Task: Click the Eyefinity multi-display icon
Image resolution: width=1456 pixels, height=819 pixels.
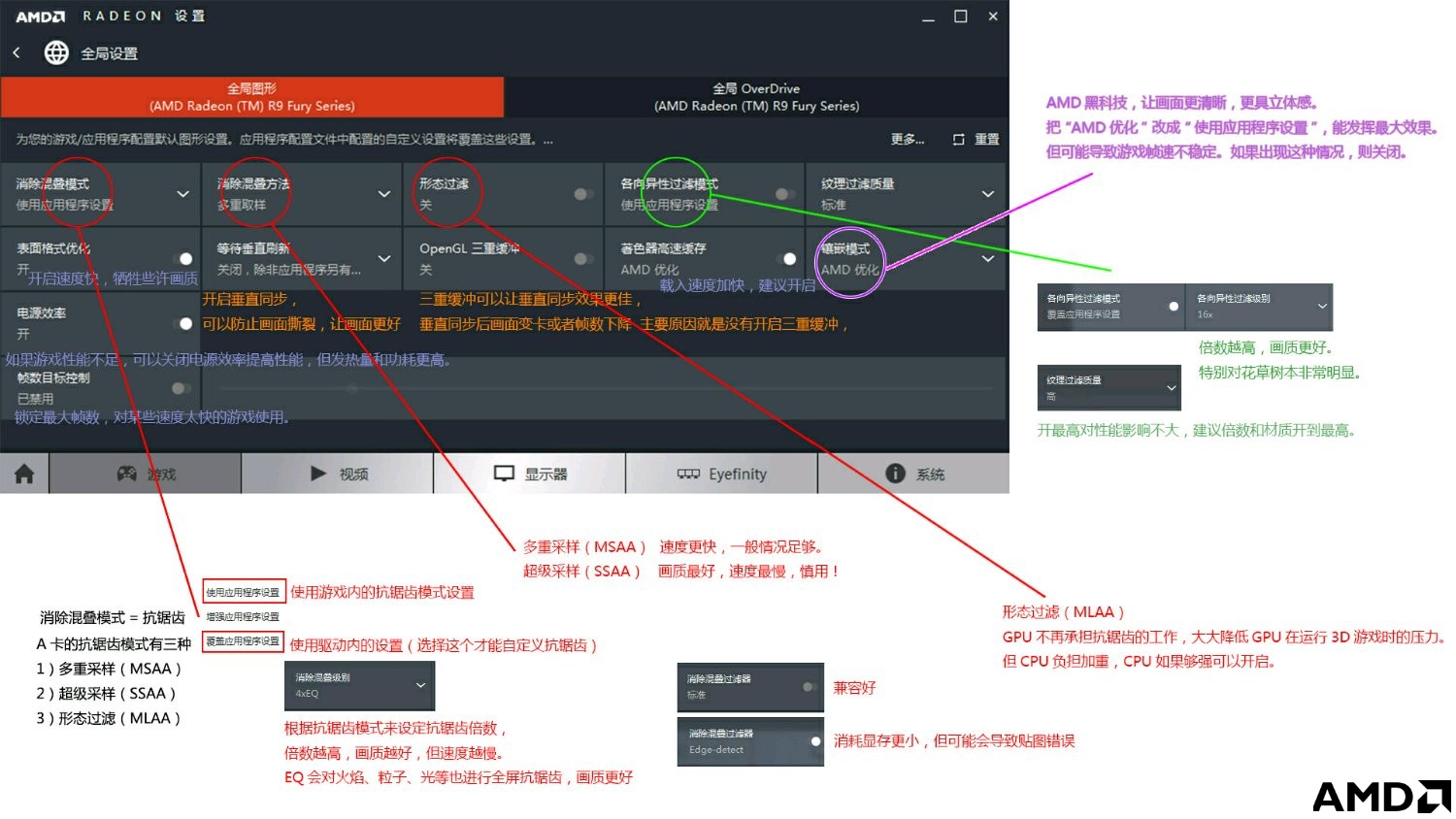Action: (688, 474)
